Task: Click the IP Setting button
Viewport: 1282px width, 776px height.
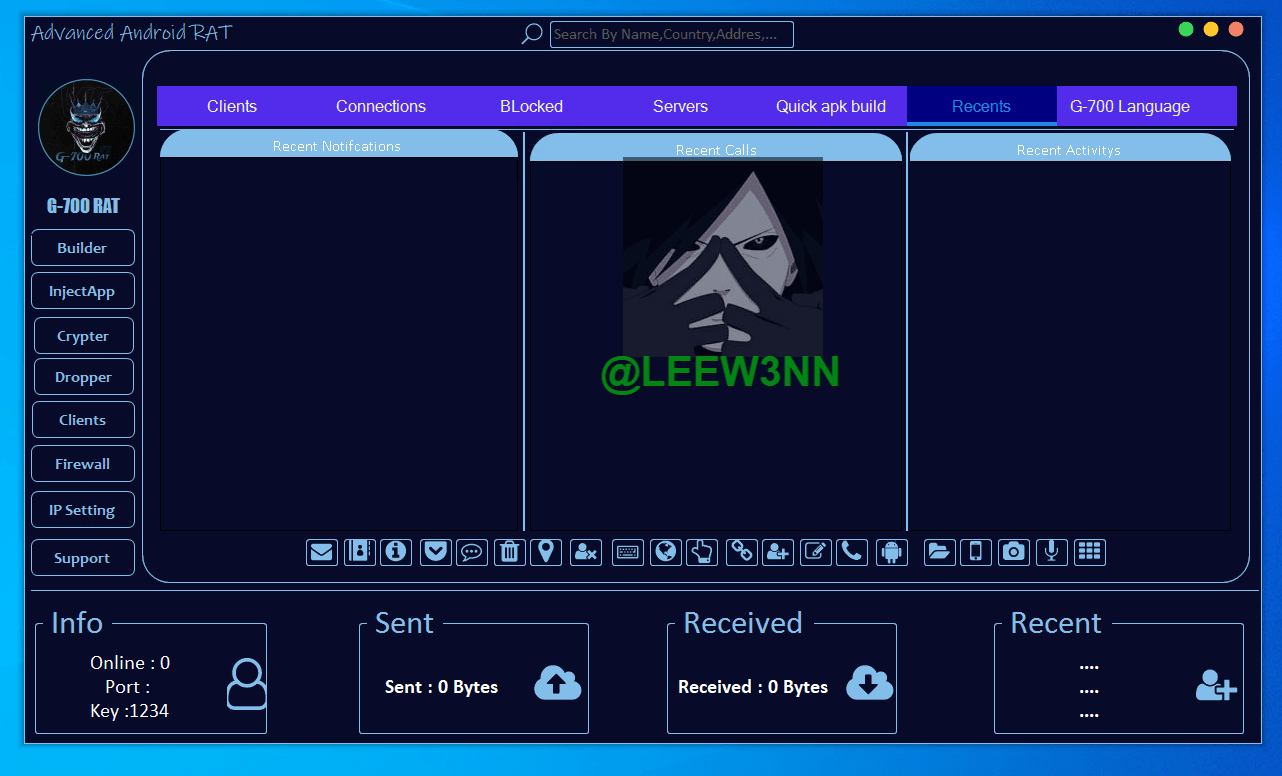Action: point(82,510)
